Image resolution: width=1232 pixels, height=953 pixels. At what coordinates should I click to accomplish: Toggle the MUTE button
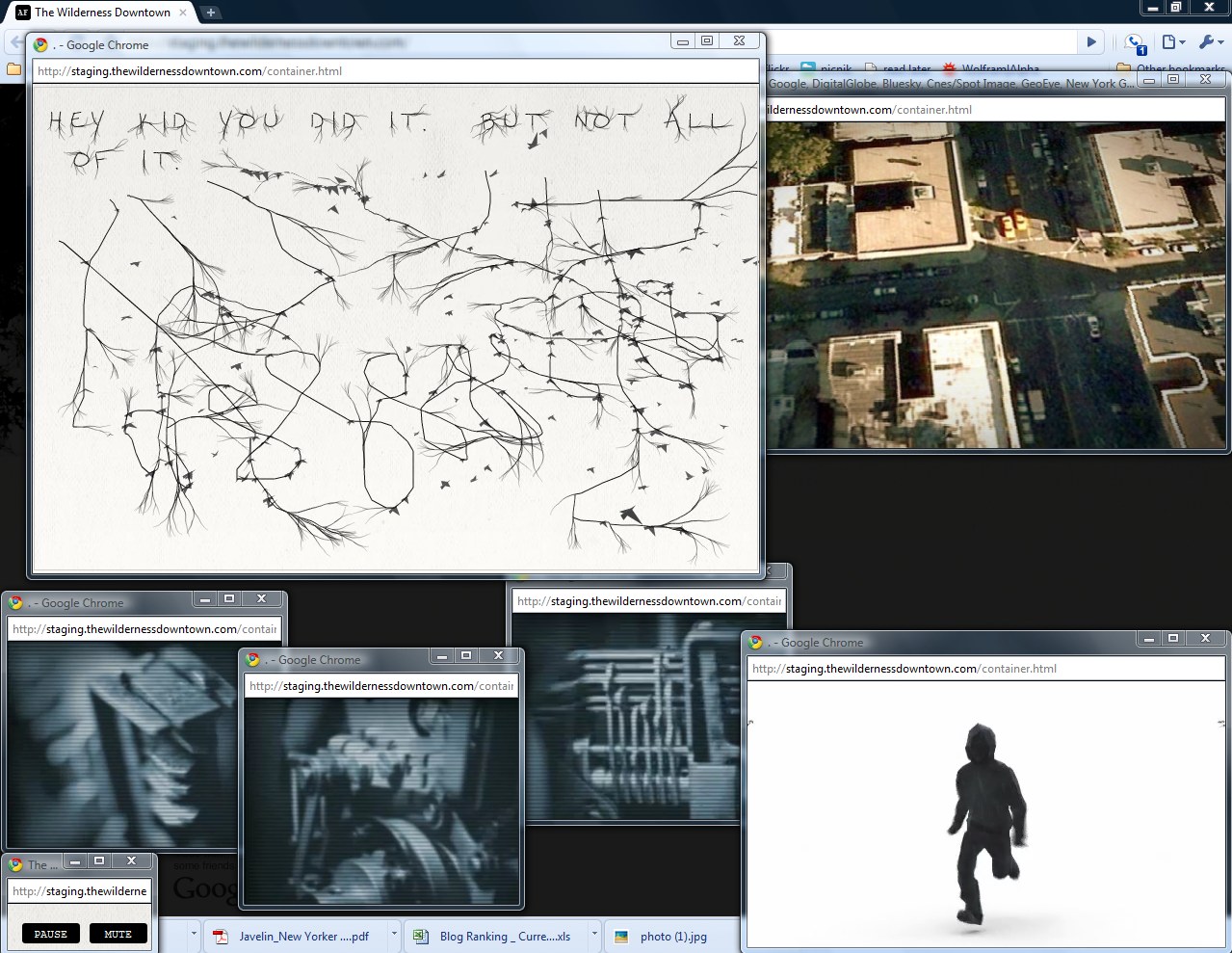pos(118,934)
